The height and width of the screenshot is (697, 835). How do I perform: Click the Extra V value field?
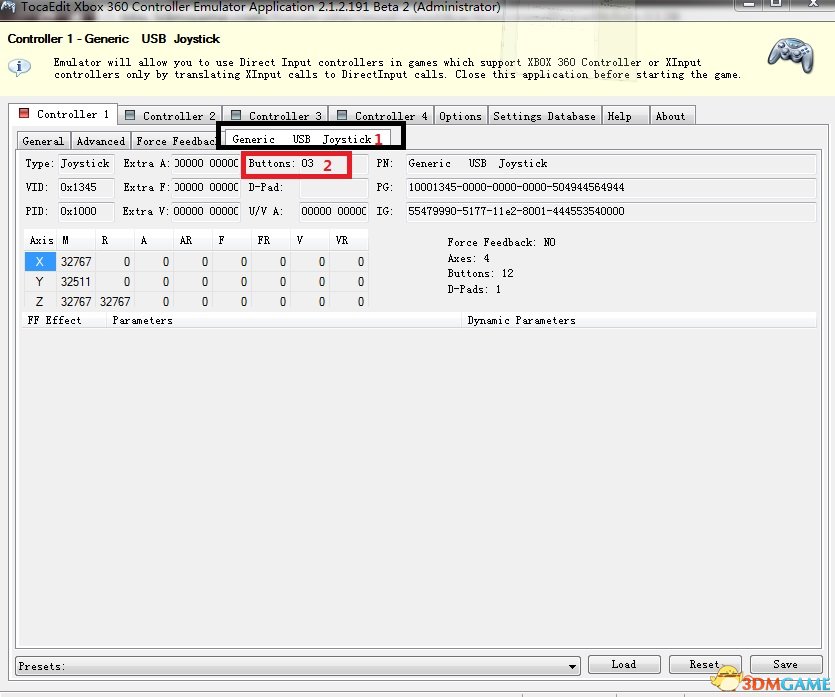[206, 211]
